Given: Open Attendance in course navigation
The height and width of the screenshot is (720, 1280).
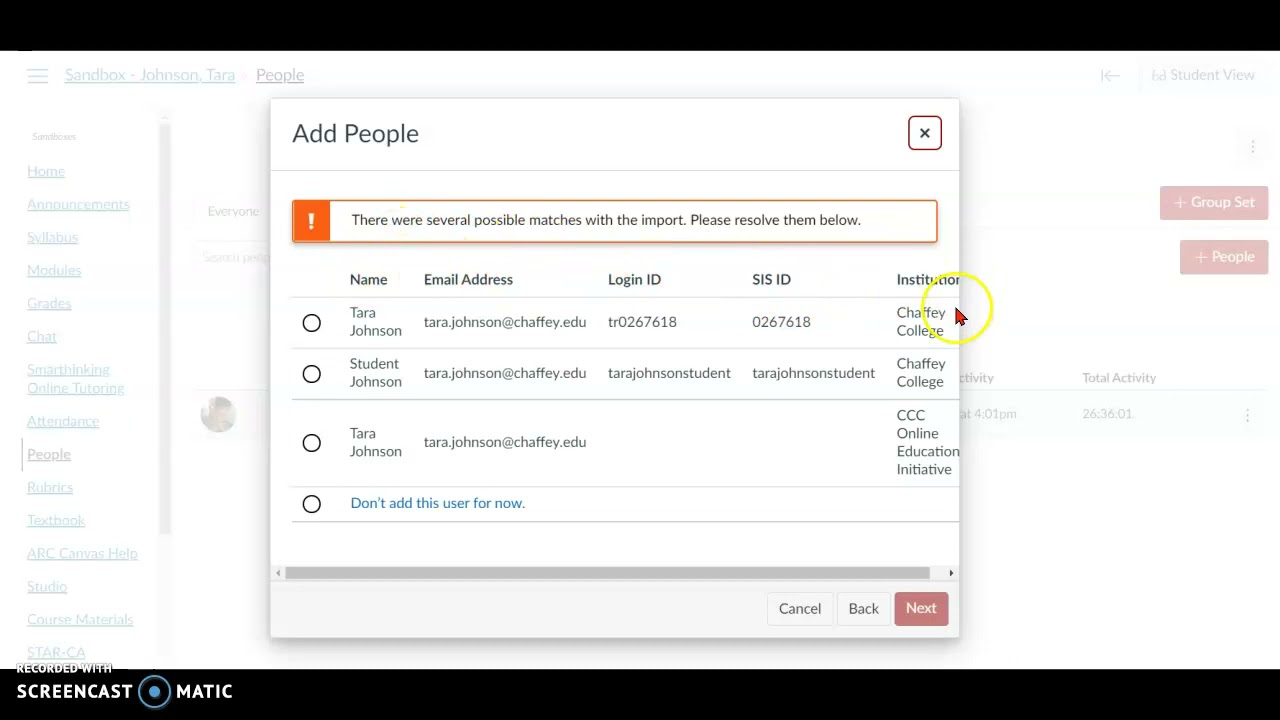Looking at the screenshot, I should pyautogui.click(x=63, y=421).
